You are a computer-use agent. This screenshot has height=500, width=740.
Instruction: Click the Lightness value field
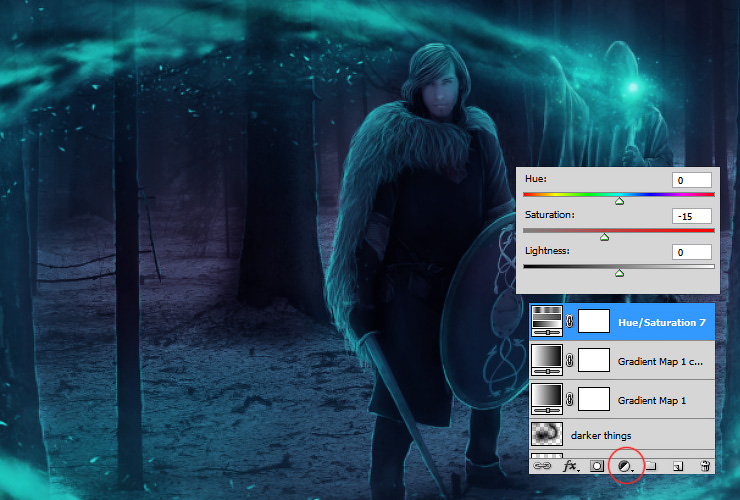point(692,252)
